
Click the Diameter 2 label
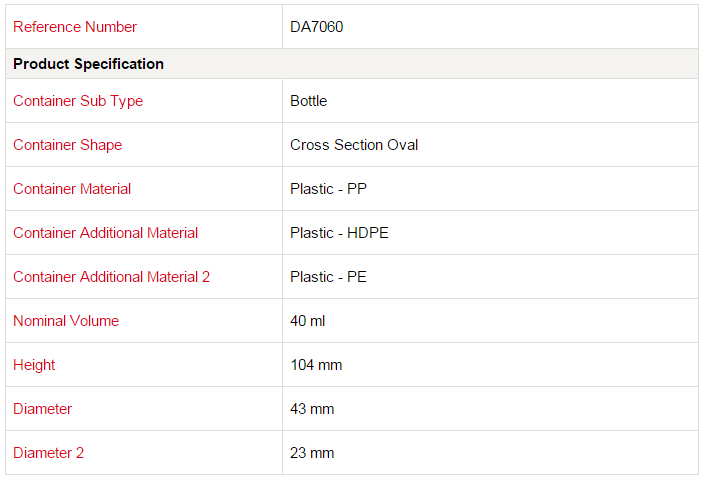pyautogui.click(x=48, y=453)
